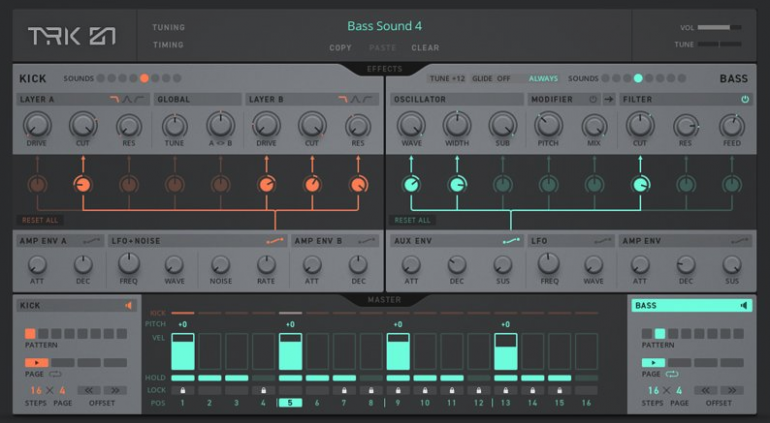Open the Bass Sound 4 preset selector
The height and width of the screenshot is (423, 770).
(384, 26)
